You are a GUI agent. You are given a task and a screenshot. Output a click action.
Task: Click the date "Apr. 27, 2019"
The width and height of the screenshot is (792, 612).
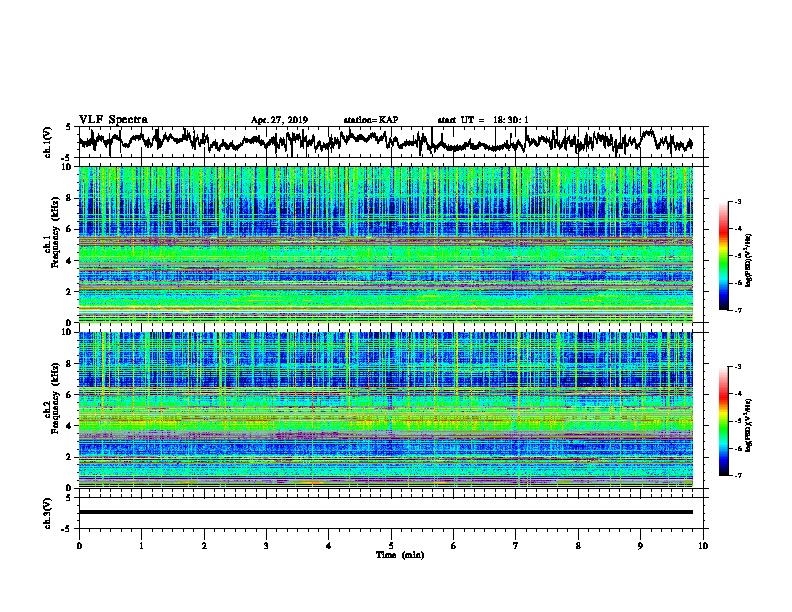[x=279, y=120]
